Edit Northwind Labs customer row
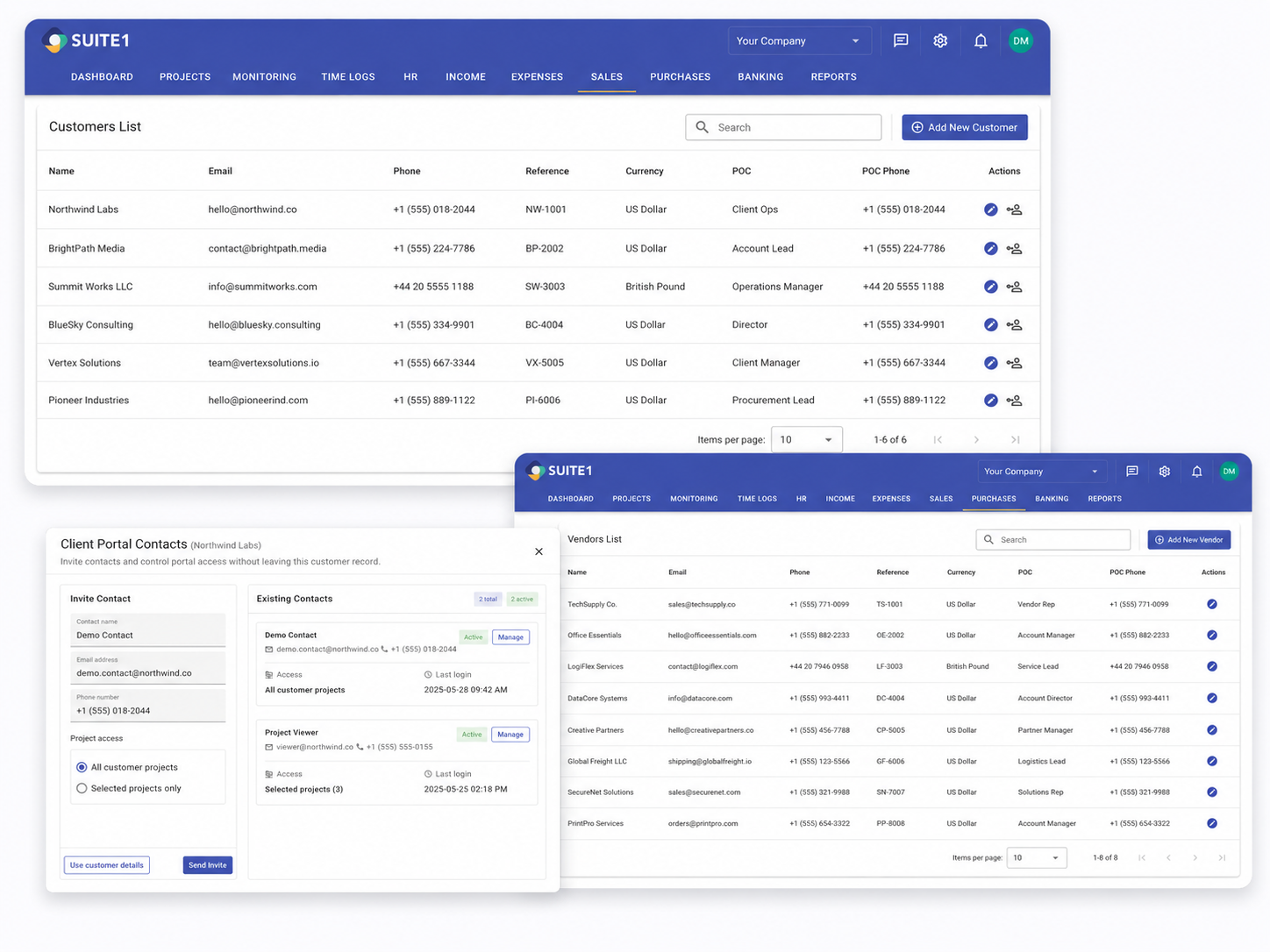The image size is (1270, 952). coord(990,210)
